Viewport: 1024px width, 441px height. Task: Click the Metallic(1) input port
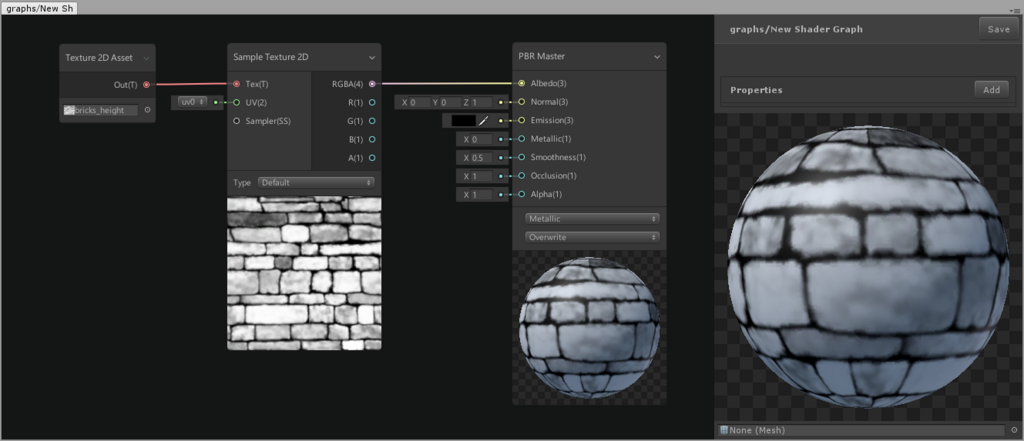tap(521, 139)
